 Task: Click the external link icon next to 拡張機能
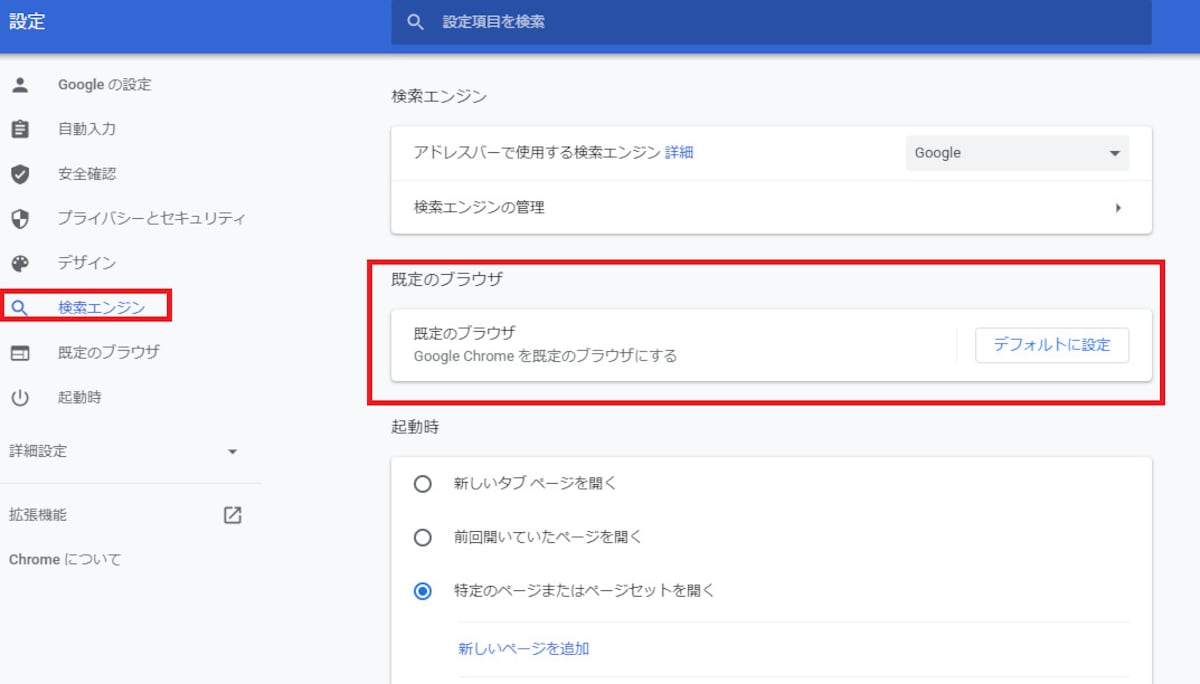(232, 515)
